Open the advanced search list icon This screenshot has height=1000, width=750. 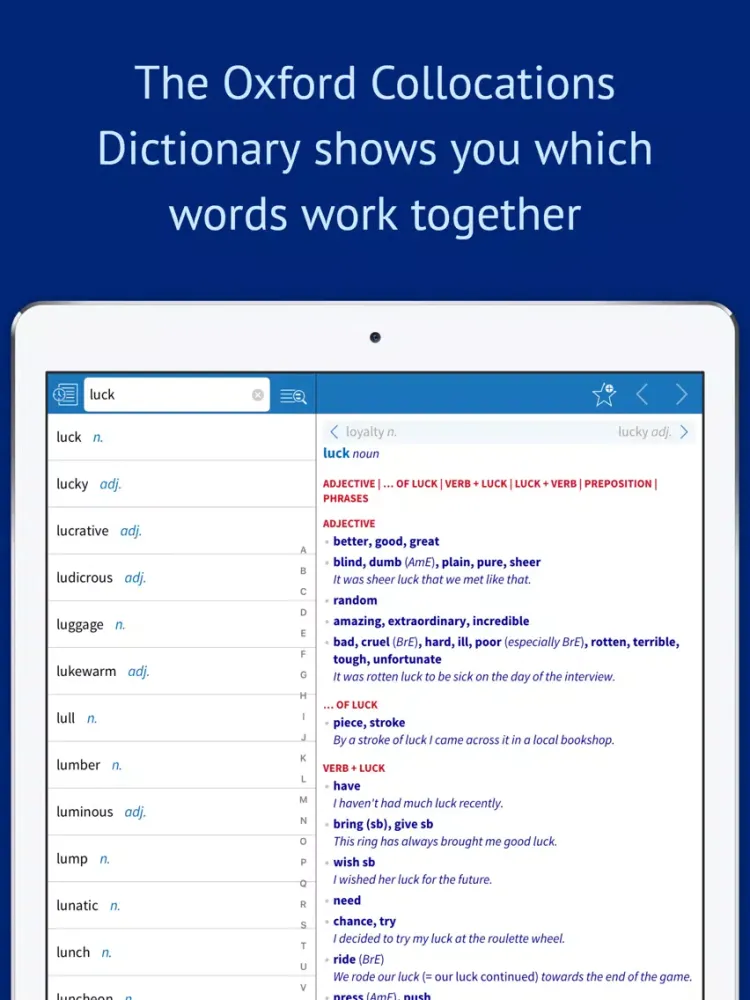293,396
